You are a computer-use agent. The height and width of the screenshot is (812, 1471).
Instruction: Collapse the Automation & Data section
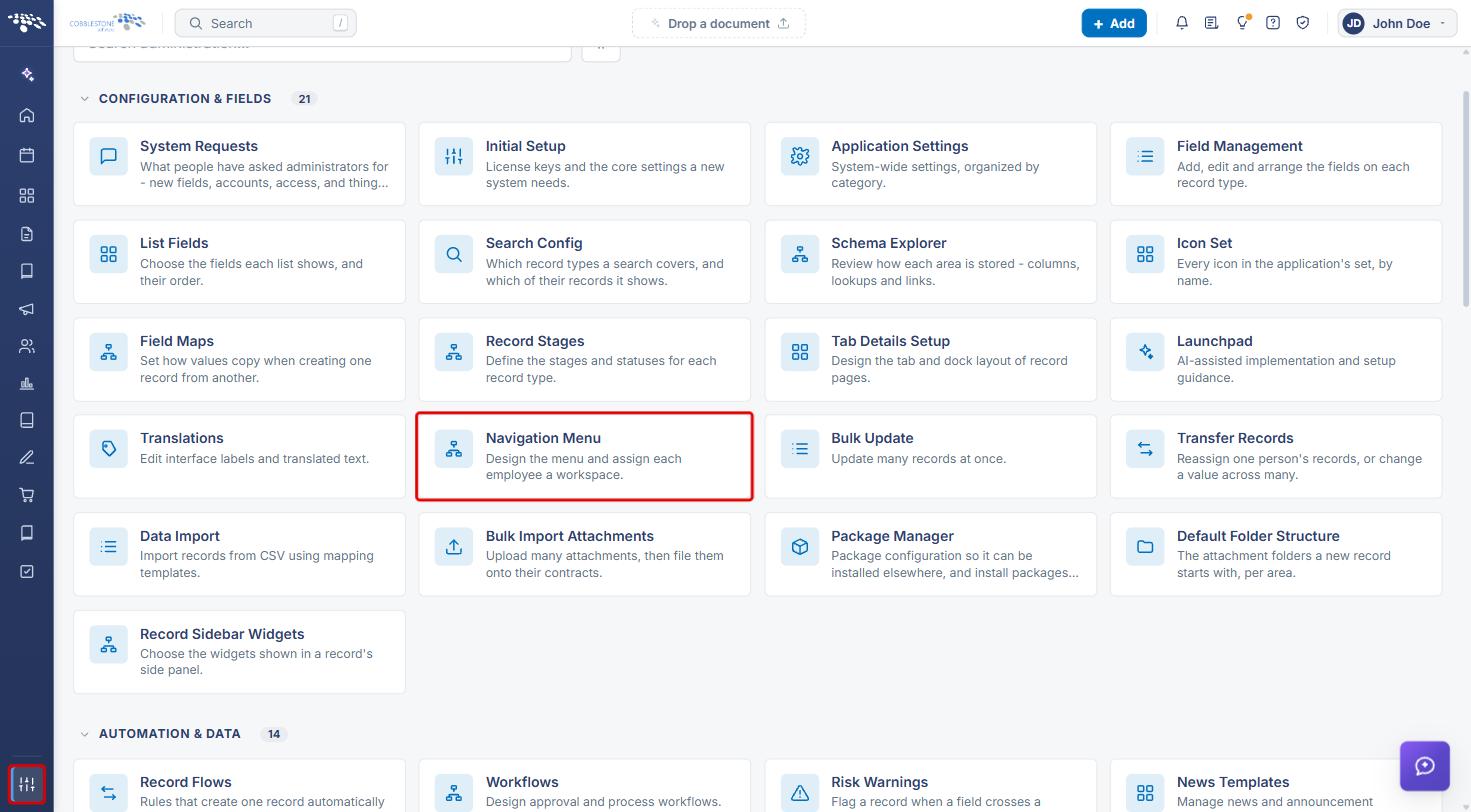84,734
